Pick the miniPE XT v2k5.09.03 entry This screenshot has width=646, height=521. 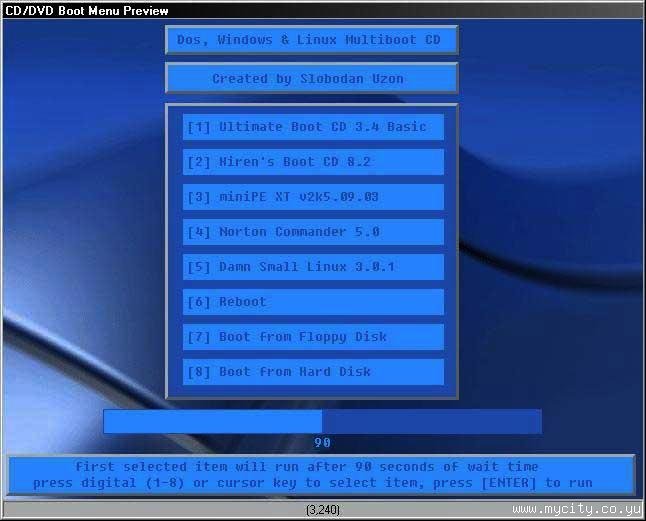[x=313, y=197]
